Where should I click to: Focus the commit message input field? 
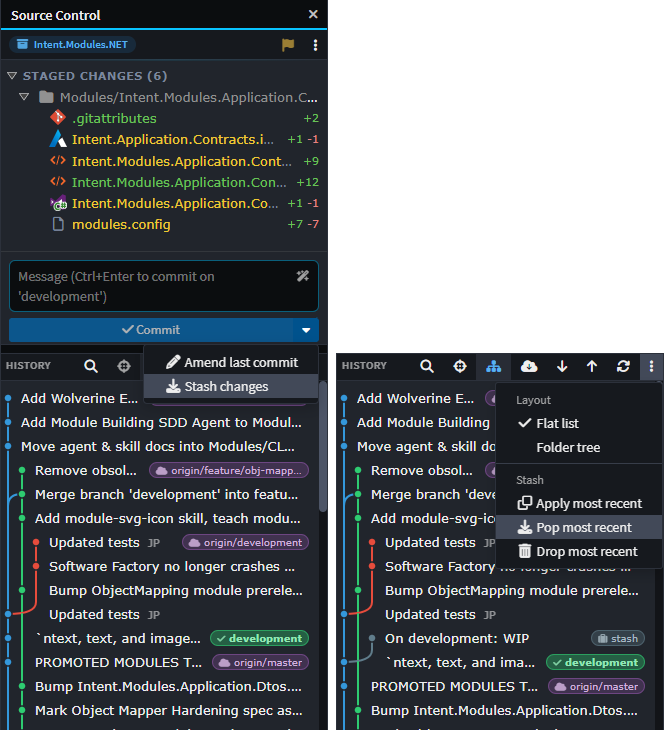pyautogui.click(x=163, y=286)
